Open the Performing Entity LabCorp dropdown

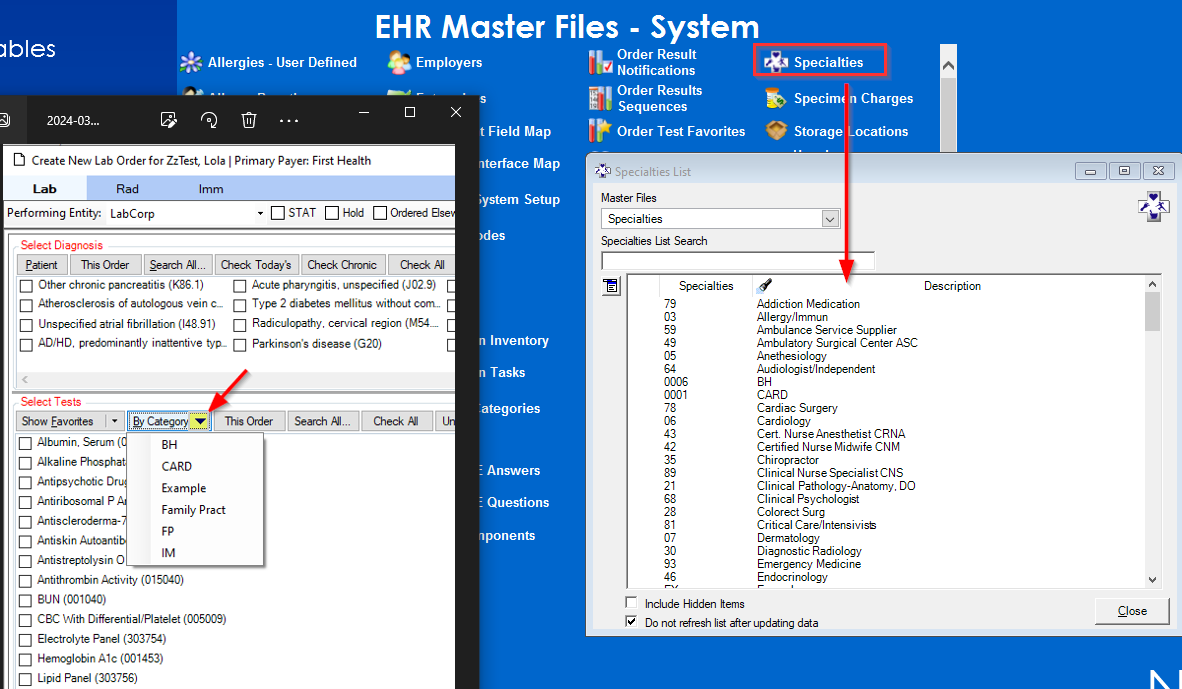click(260, 213)
